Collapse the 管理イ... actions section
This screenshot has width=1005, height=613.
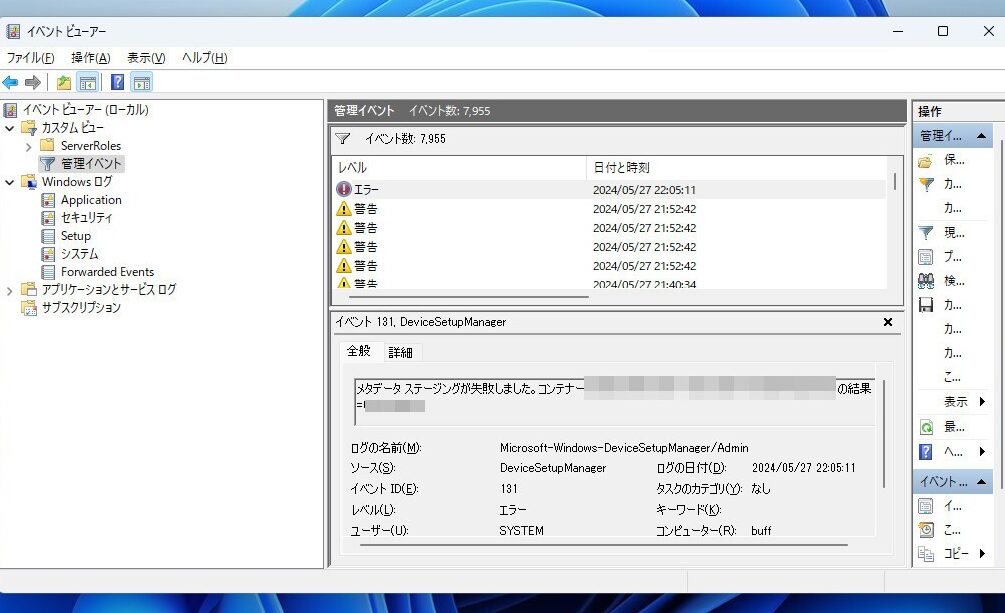981,136
